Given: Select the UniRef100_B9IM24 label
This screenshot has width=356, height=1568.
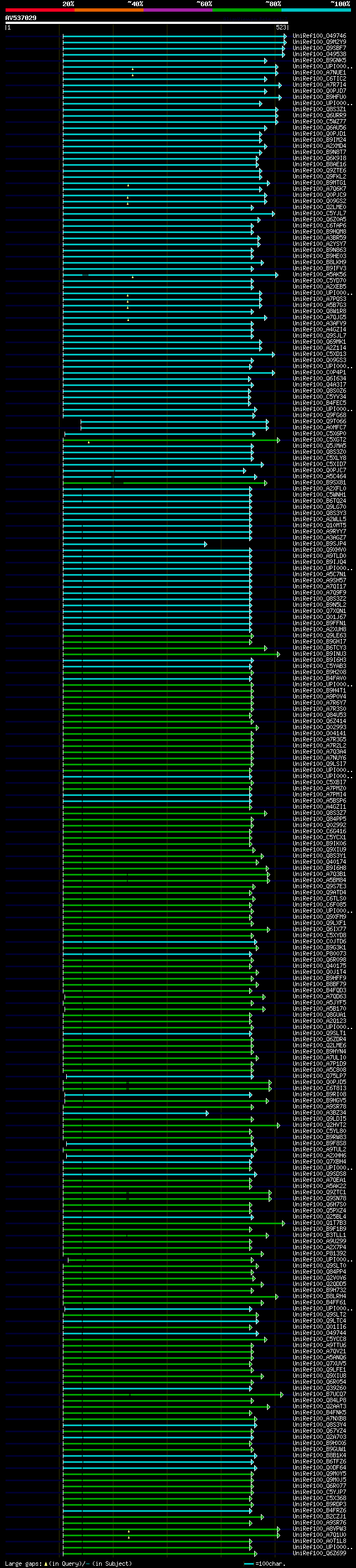Looking at the screenshot, I should [x=319, y=140].
